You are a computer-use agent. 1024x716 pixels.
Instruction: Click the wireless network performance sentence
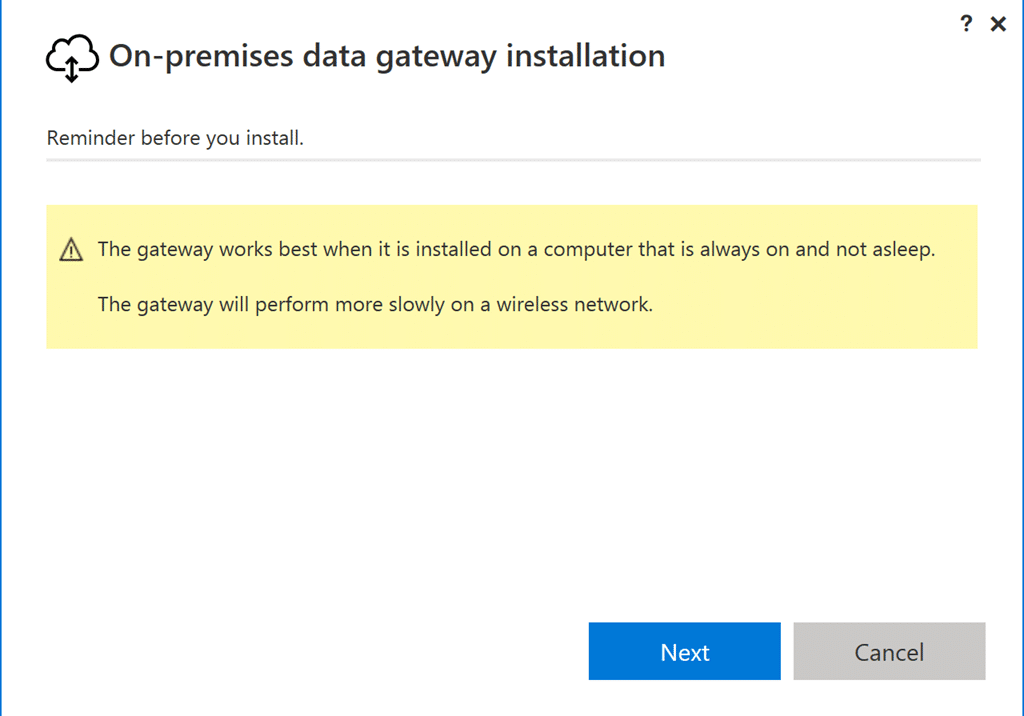(x=375, y=304)
